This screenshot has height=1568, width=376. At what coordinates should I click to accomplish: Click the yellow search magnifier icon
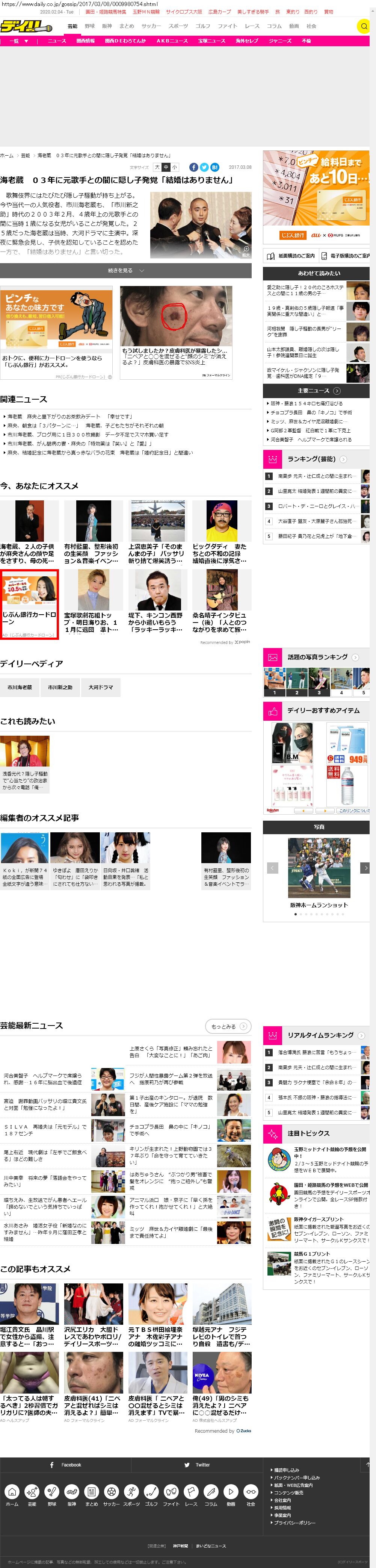point(363,26)
